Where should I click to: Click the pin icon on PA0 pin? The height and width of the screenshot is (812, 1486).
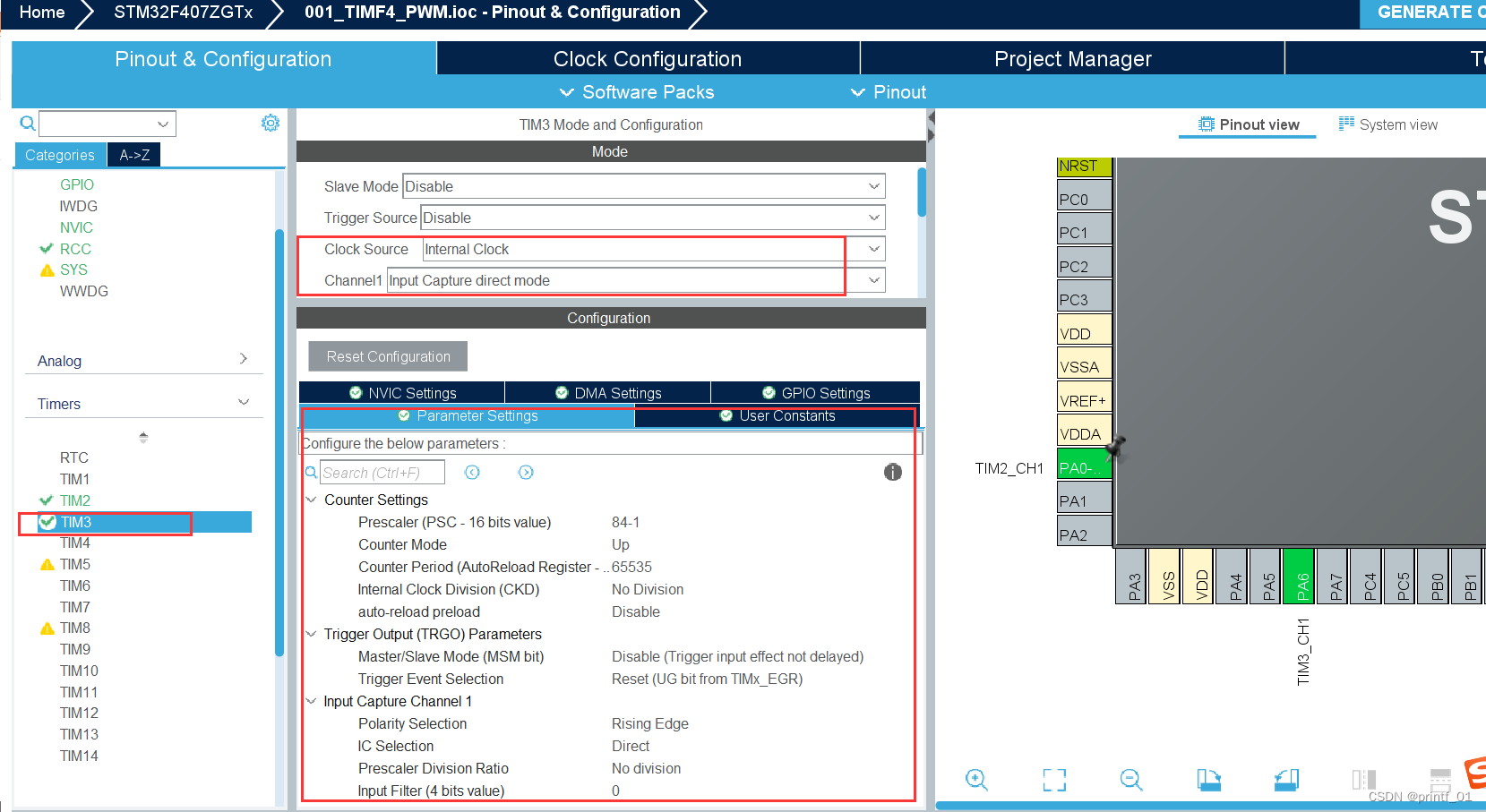[x=1114, y=447]
